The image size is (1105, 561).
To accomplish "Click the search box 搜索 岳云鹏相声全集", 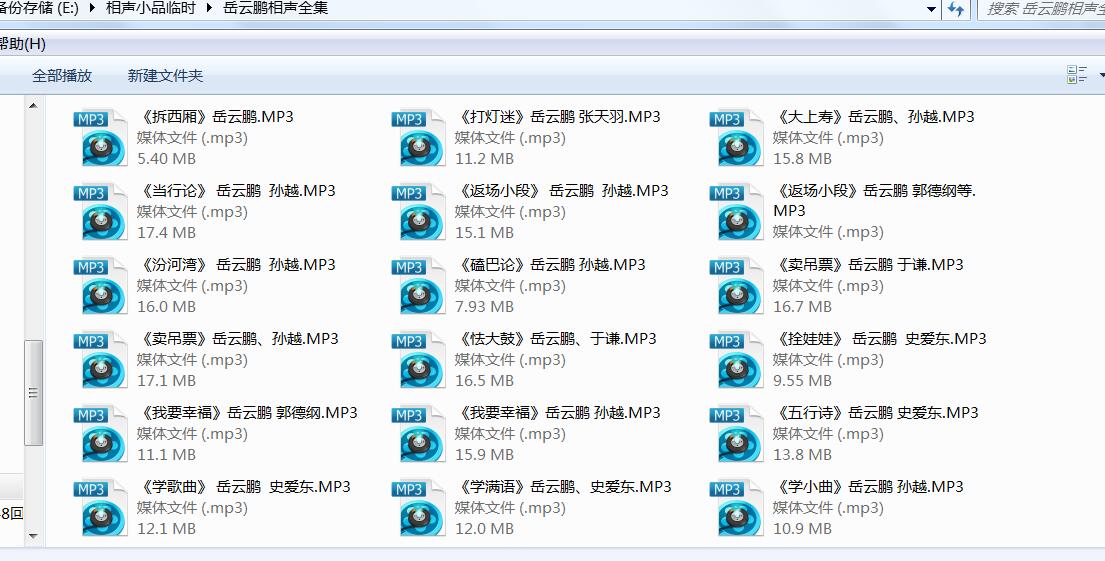I will pyautogui.click(x=1042, y=9).
